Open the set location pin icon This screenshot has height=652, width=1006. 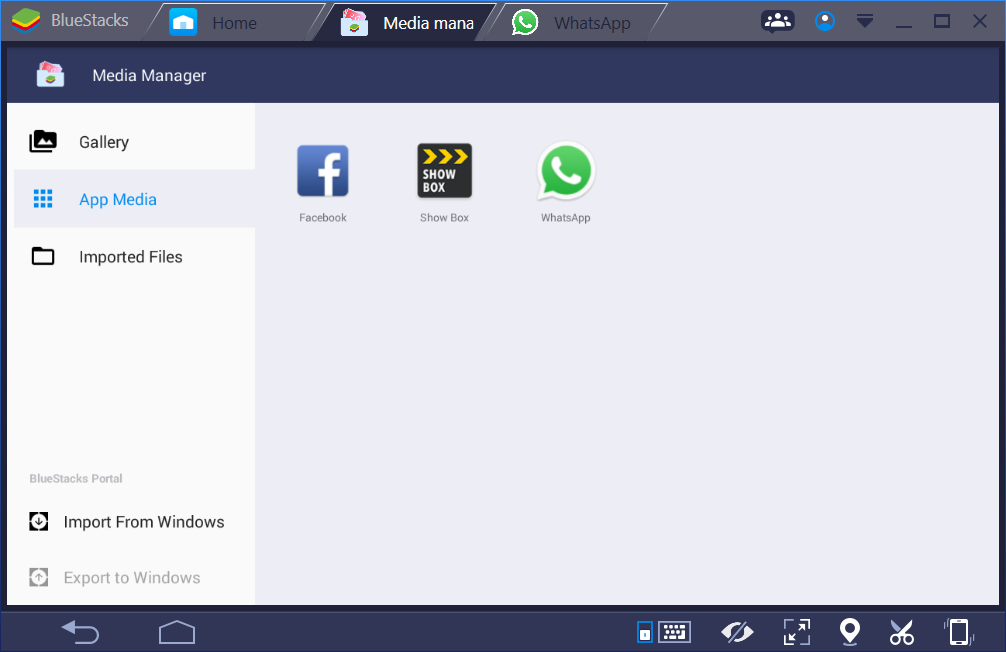coord(850,632)
